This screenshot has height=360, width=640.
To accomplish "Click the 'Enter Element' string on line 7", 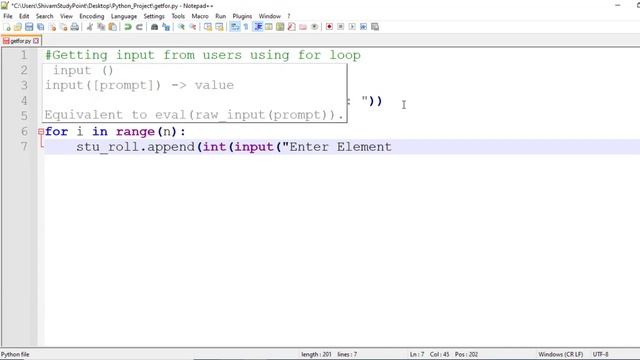I will [340, 147].
